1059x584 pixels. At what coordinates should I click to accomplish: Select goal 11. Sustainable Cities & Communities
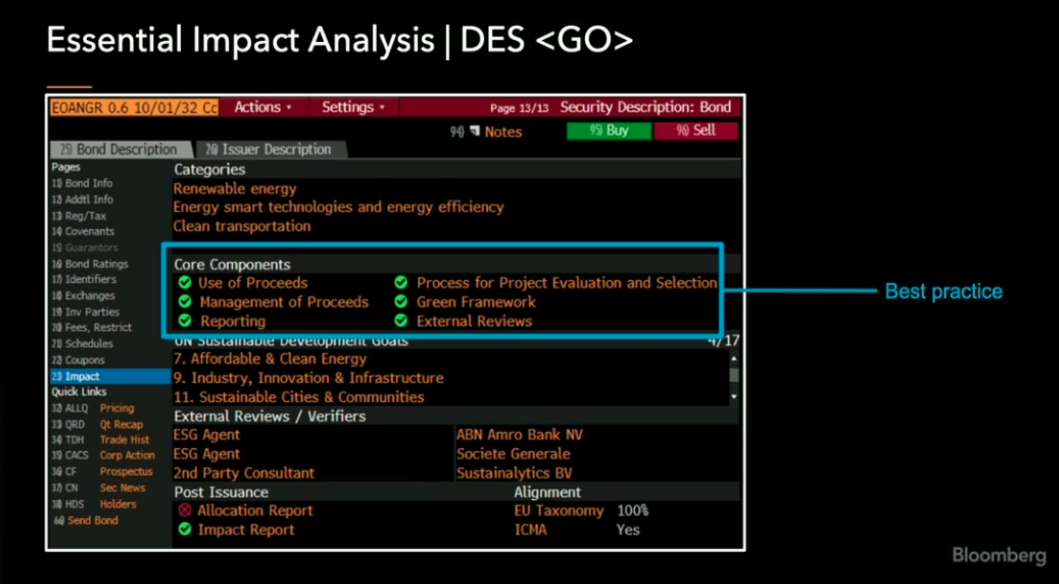coord(299,397)
